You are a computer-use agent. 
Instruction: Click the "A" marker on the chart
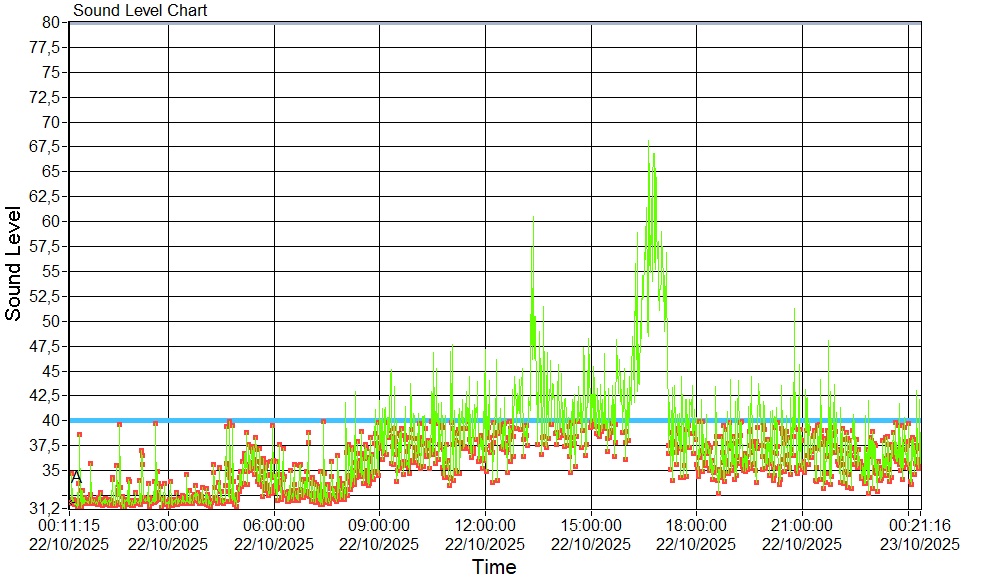pos(76,478)
